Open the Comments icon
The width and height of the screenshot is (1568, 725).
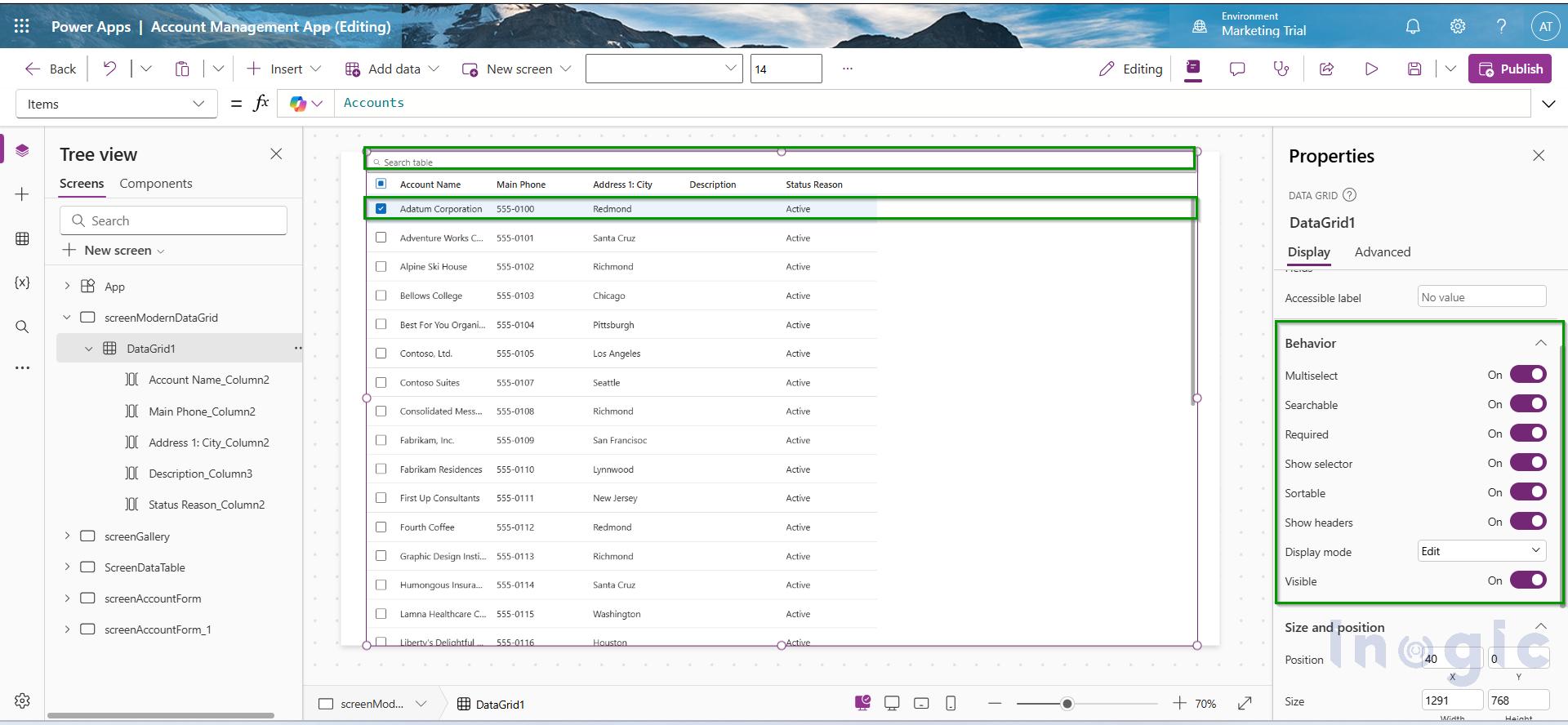coord(1237,69)
